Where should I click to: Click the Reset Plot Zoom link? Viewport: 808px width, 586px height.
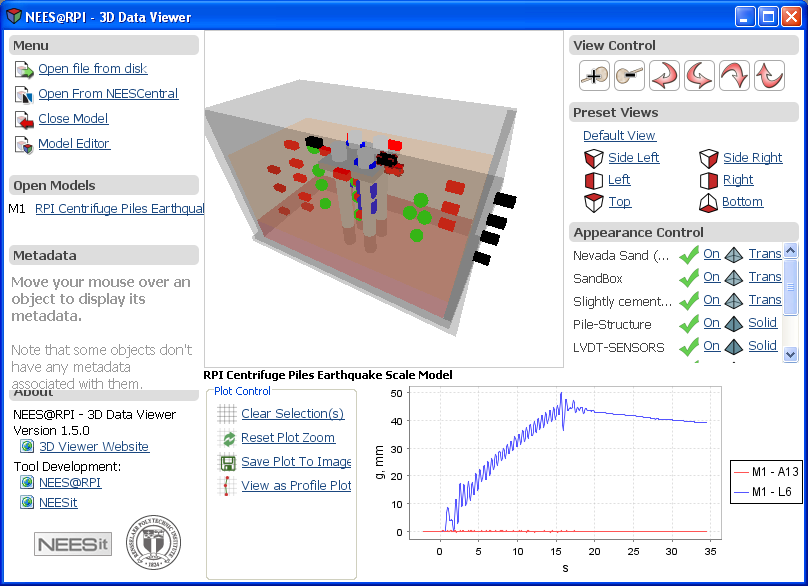(x=288, y=438)
